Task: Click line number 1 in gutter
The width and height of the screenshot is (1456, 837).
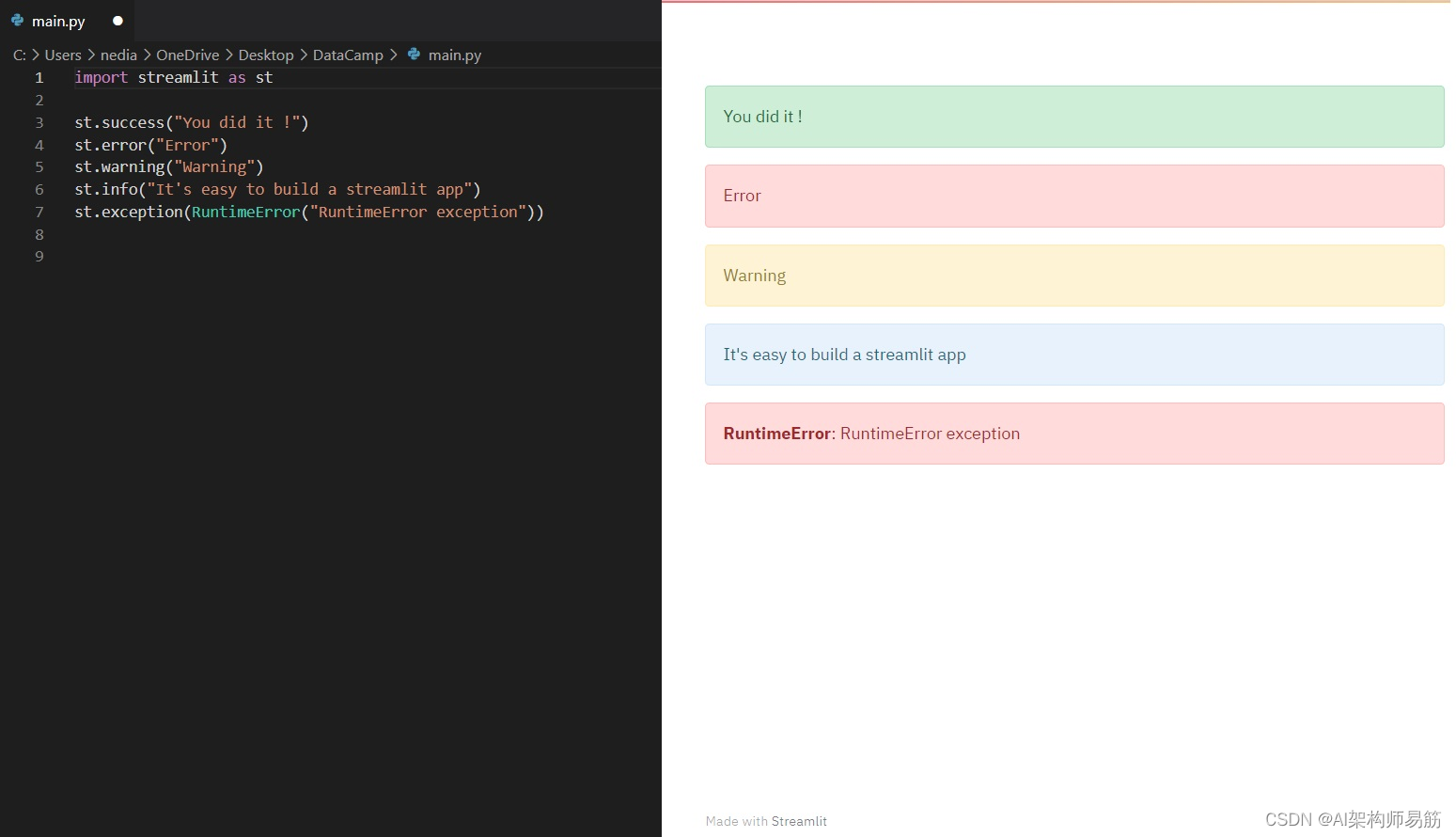Action: tap(39, 78)
